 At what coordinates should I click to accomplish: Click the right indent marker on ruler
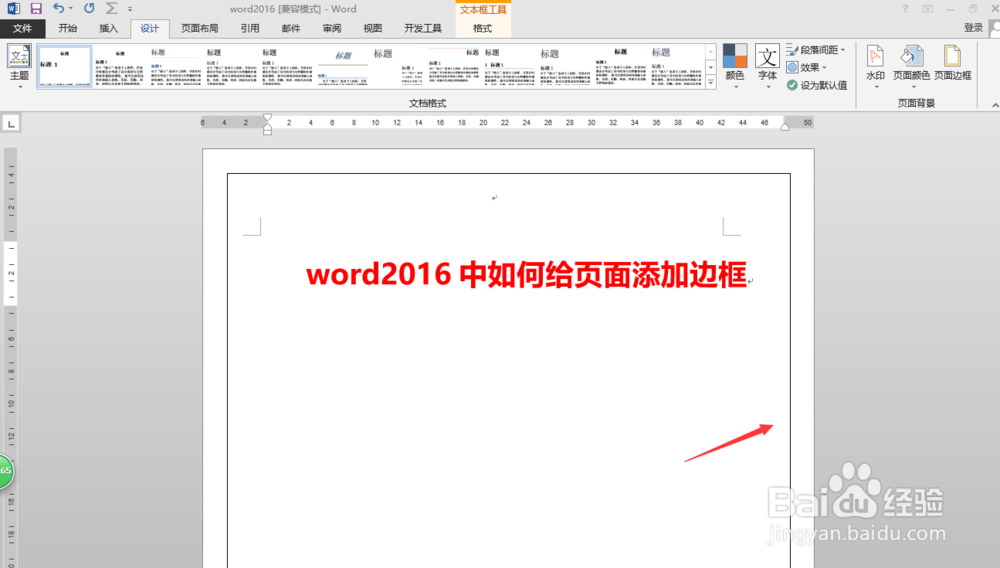coord(785,126)
